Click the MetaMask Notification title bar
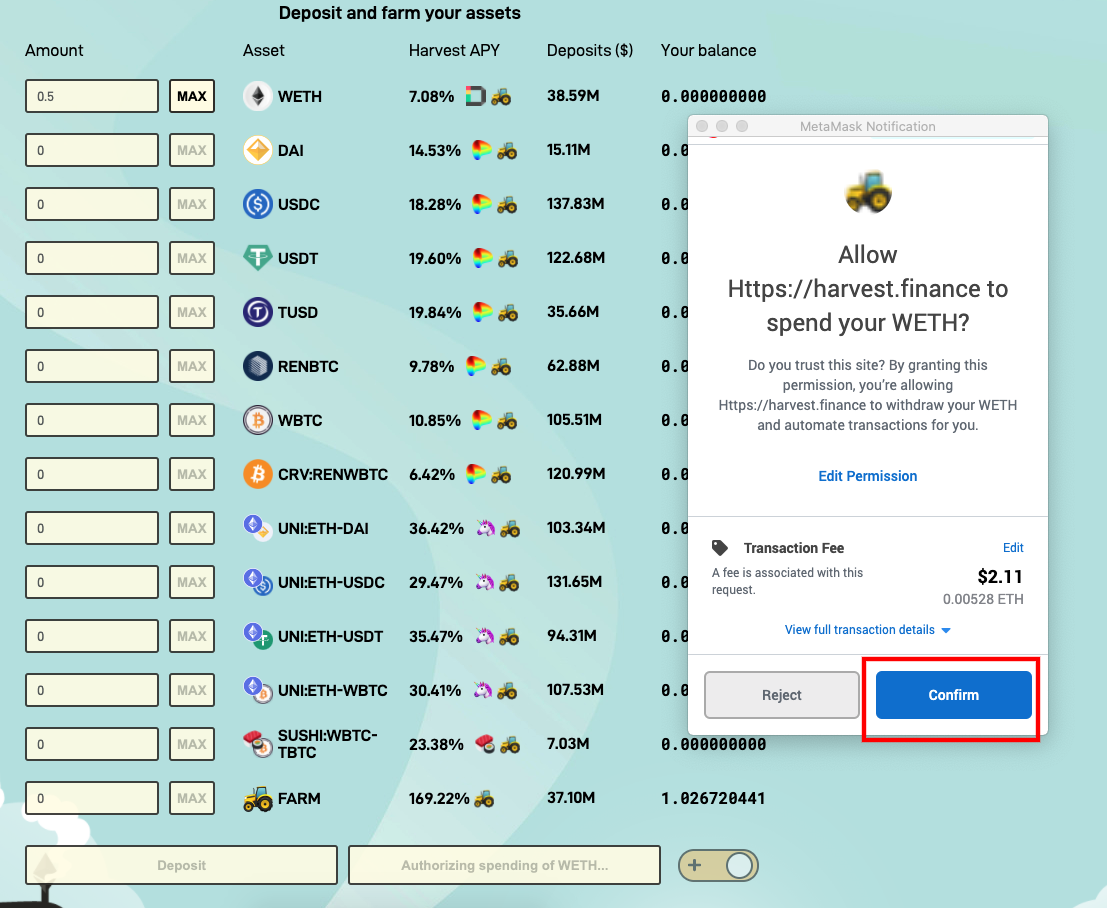The image size is (1107, 908). [868, 126]
